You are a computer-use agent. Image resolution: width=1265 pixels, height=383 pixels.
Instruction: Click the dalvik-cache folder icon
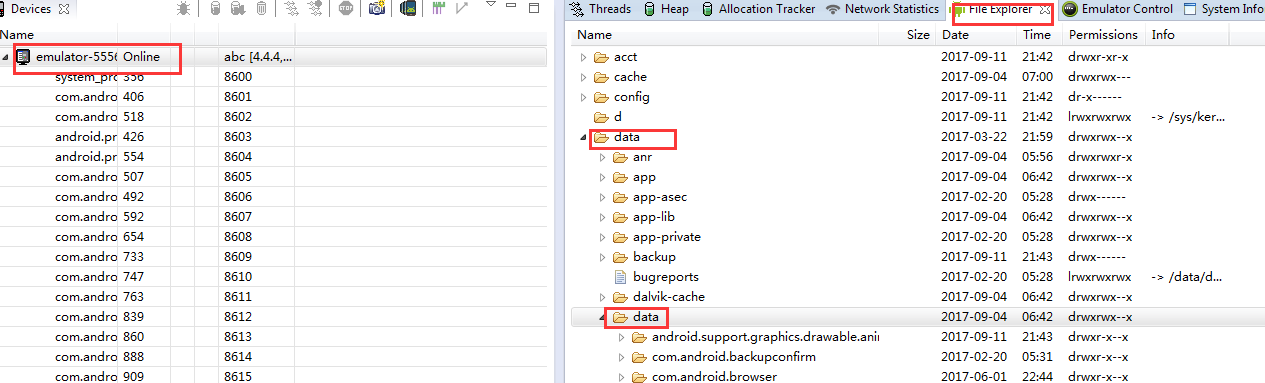[620, 297]
